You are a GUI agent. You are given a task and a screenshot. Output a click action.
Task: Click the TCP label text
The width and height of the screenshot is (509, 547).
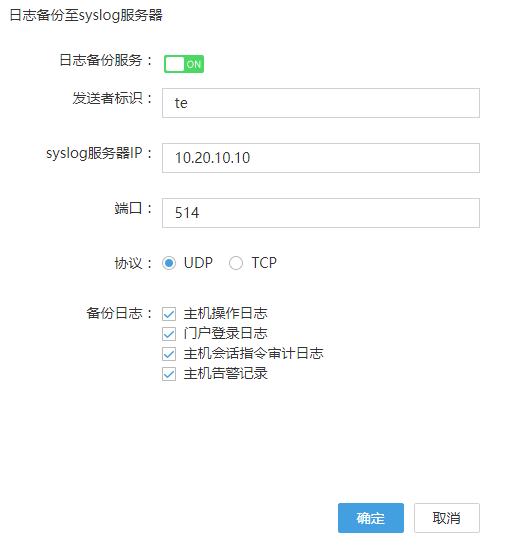[x=264, y=263]
